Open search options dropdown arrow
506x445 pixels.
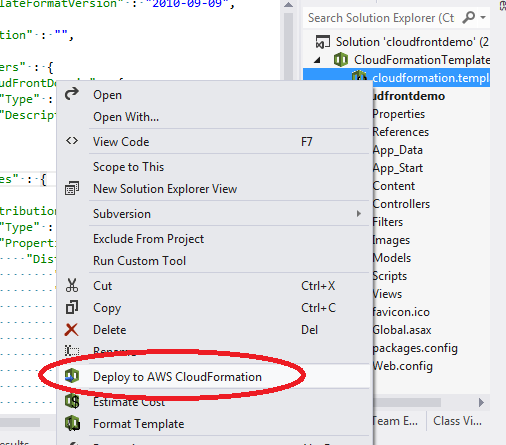click(483, 17)
